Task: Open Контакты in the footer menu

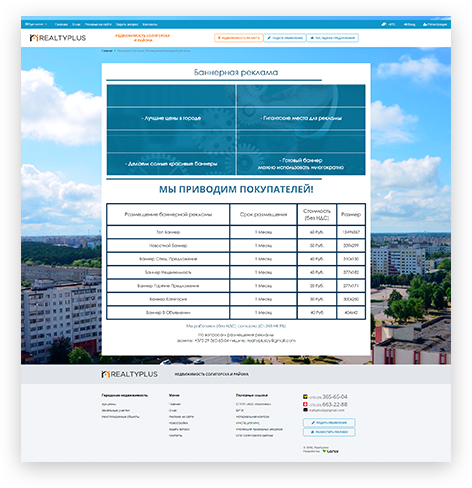Action: [x=176, y=435]
